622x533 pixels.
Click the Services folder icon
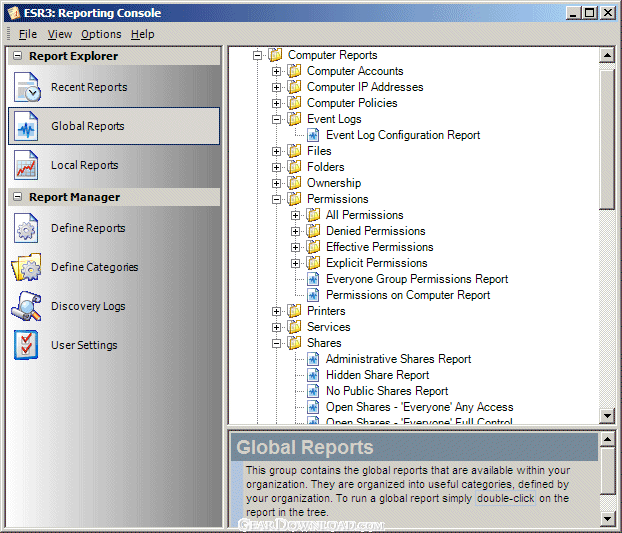coord(294,327)
